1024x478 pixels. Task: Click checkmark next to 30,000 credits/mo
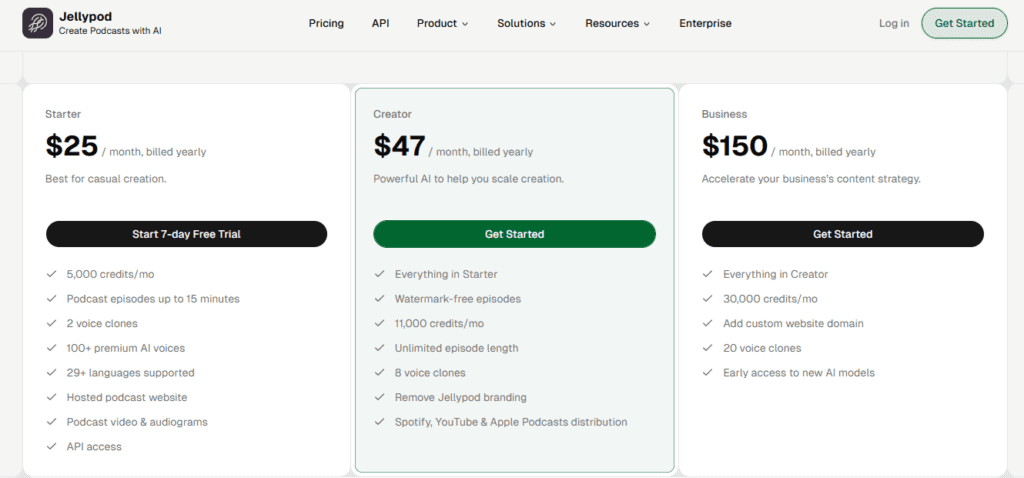(x=707, y=299)
